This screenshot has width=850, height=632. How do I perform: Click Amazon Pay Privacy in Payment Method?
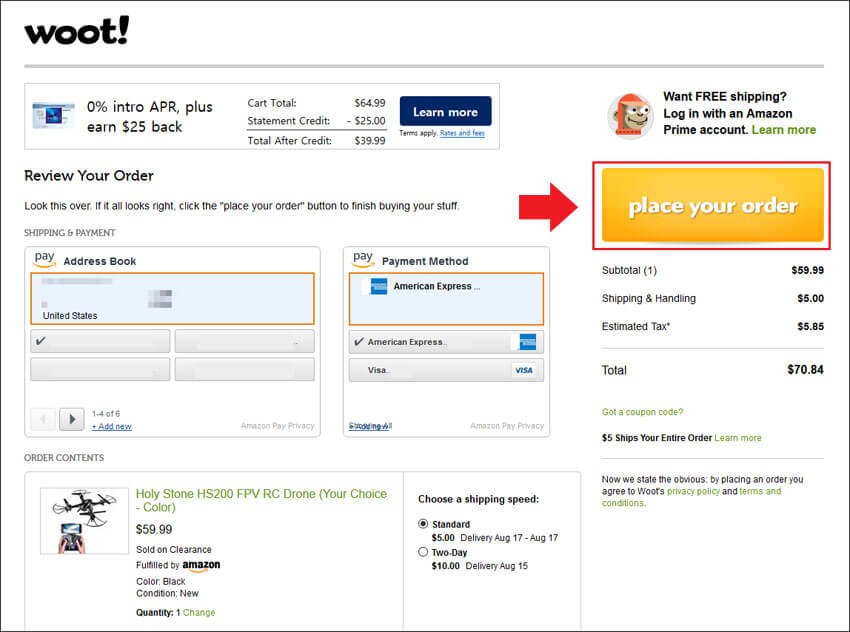click(x=507, y=426)
